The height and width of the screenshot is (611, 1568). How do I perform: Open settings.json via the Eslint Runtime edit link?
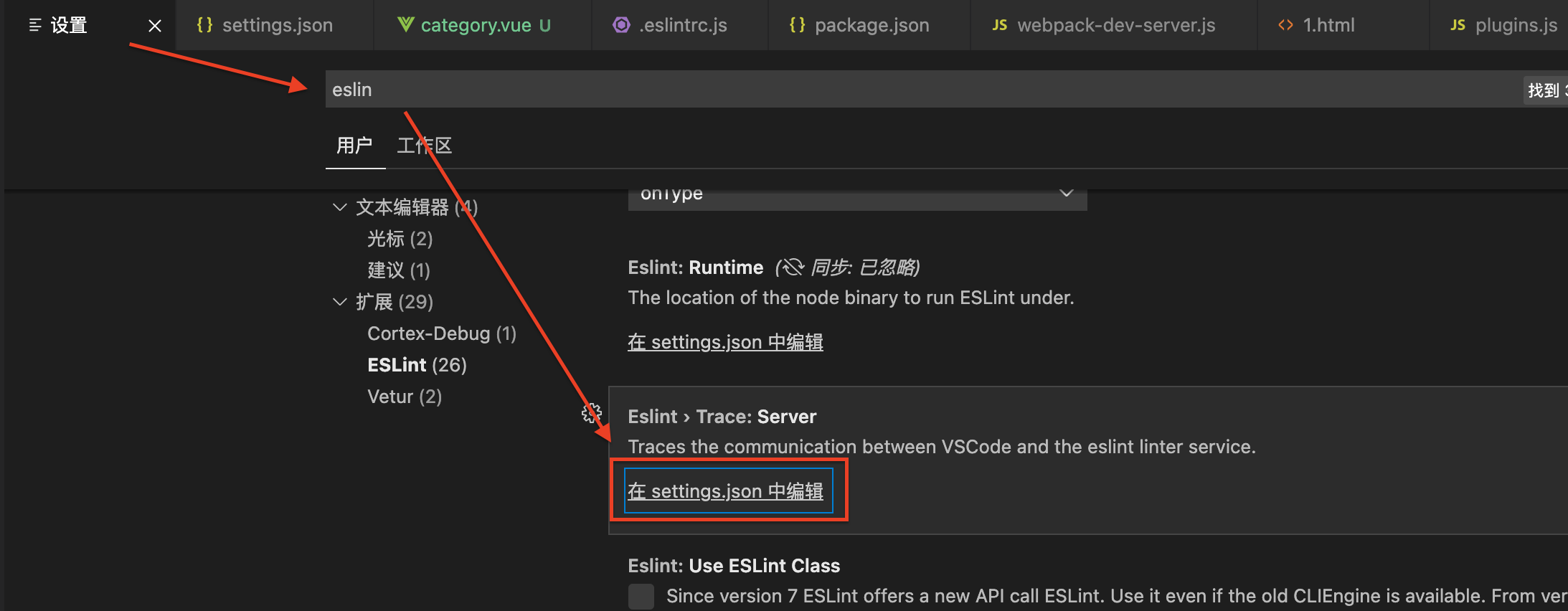[725, 342]
